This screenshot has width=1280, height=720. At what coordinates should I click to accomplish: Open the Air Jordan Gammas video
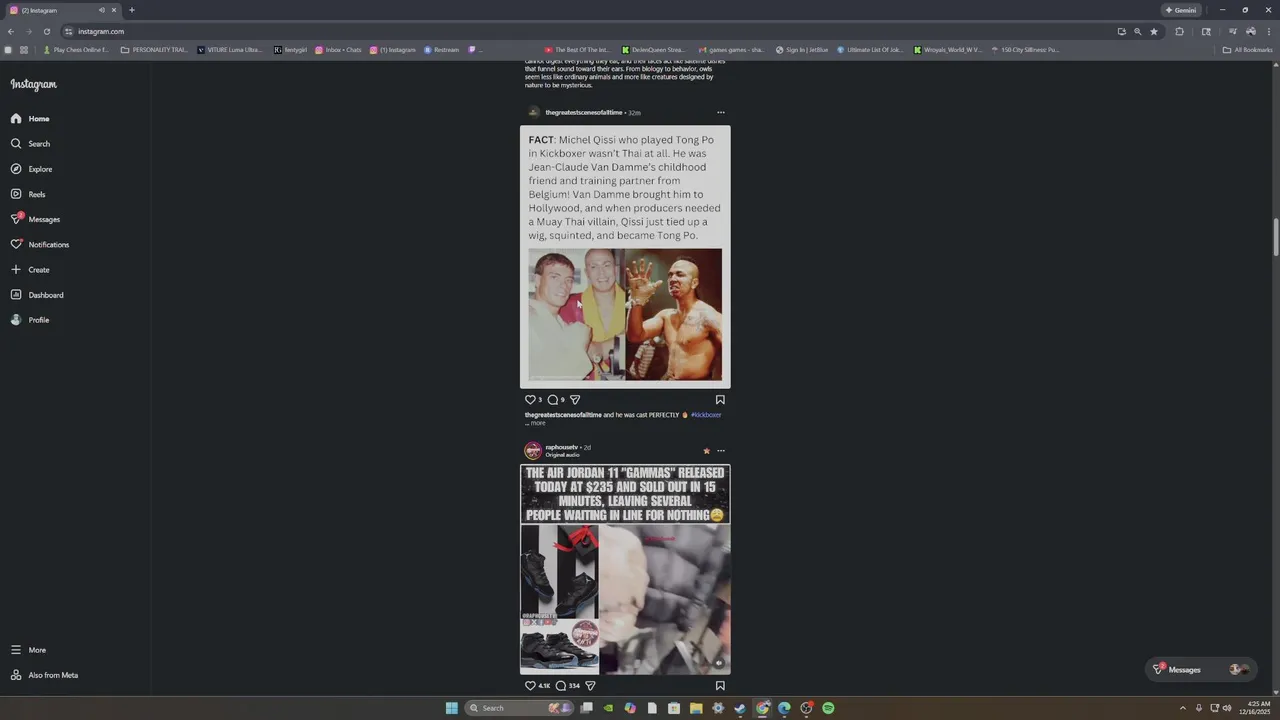point(625,570)
